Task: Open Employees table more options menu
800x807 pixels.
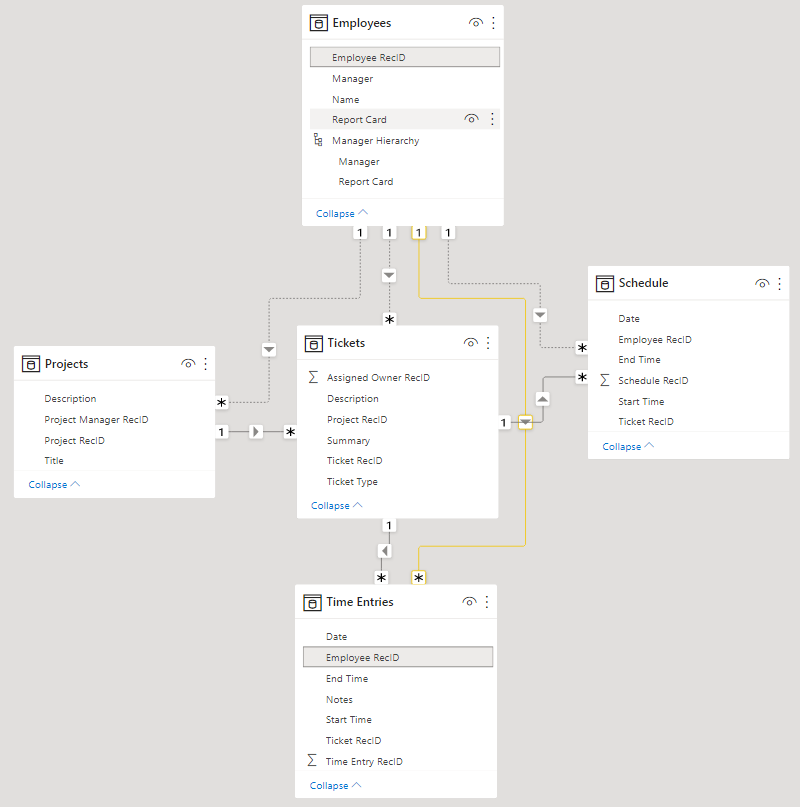Action: pyautogui.click(x=493, y=23)
